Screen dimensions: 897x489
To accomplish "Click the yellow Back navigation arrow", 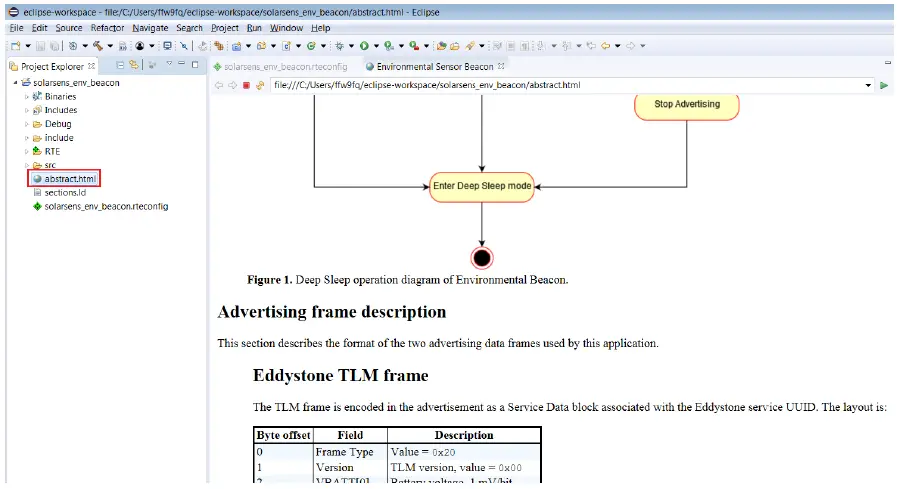I will click(x=605, y=46).
